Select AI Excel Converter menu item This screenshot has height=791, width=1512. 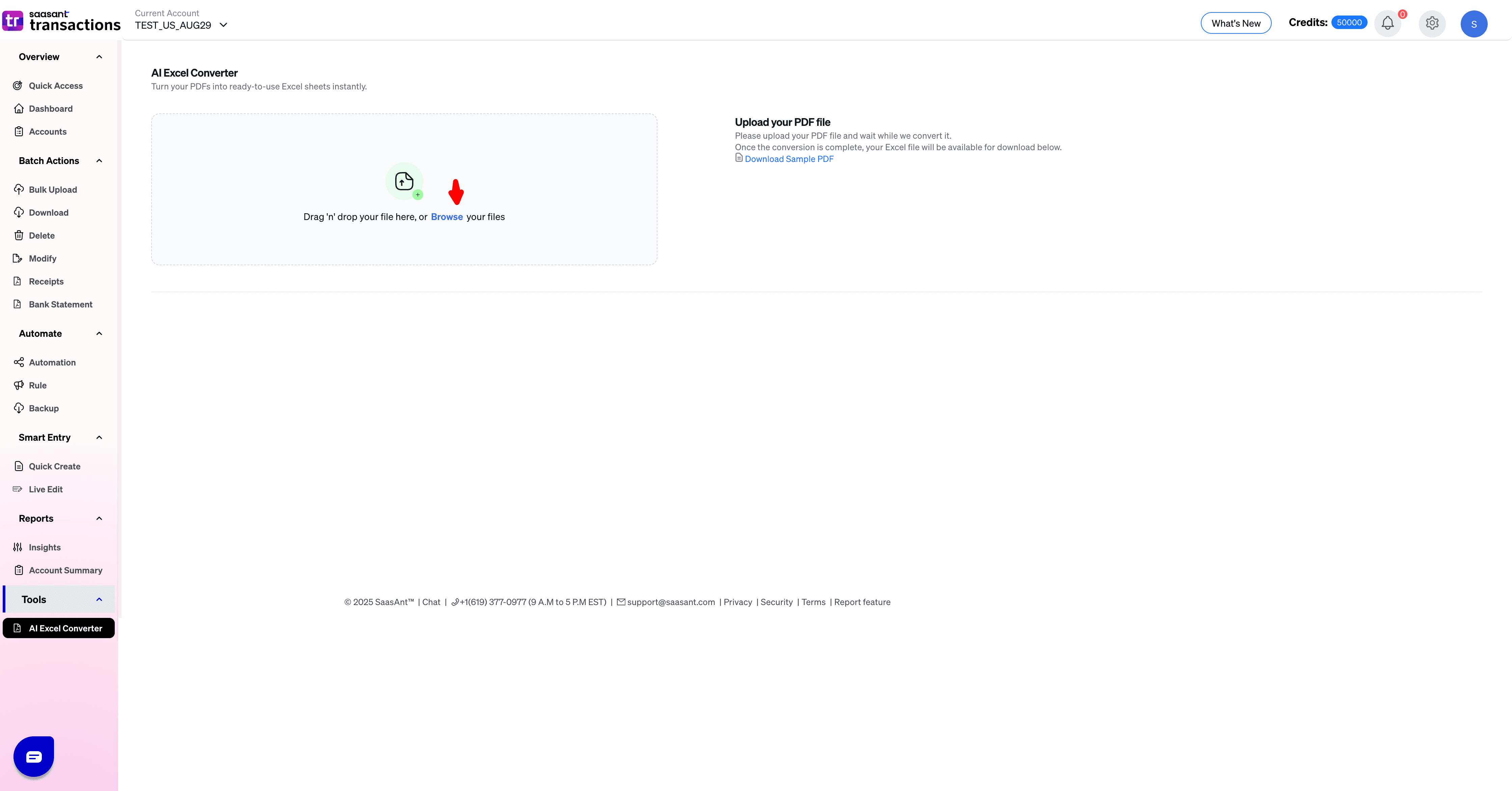(59, 628)
